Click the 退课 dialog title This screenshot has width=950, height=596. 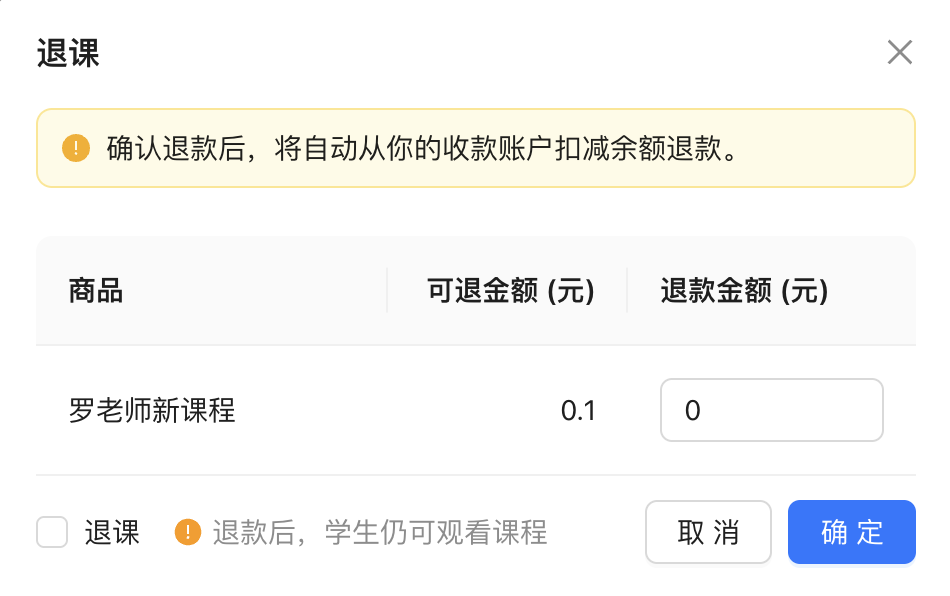pyautogui.click(x=68, y=53)
